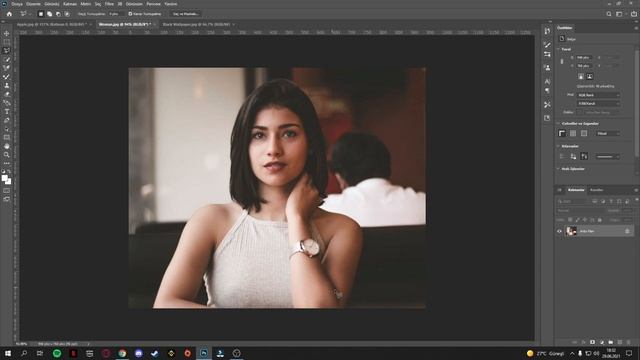
Task: Create a new layer group folder
Action: coord(611,342)
